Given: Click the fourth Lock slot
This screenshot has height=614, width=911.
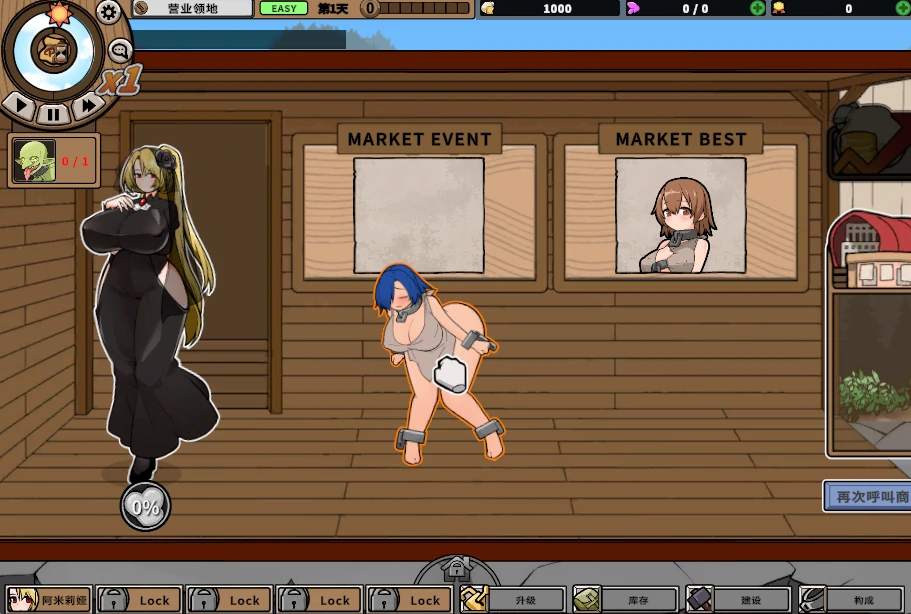Looking at the screenshot, I should (x=410, y=600).
